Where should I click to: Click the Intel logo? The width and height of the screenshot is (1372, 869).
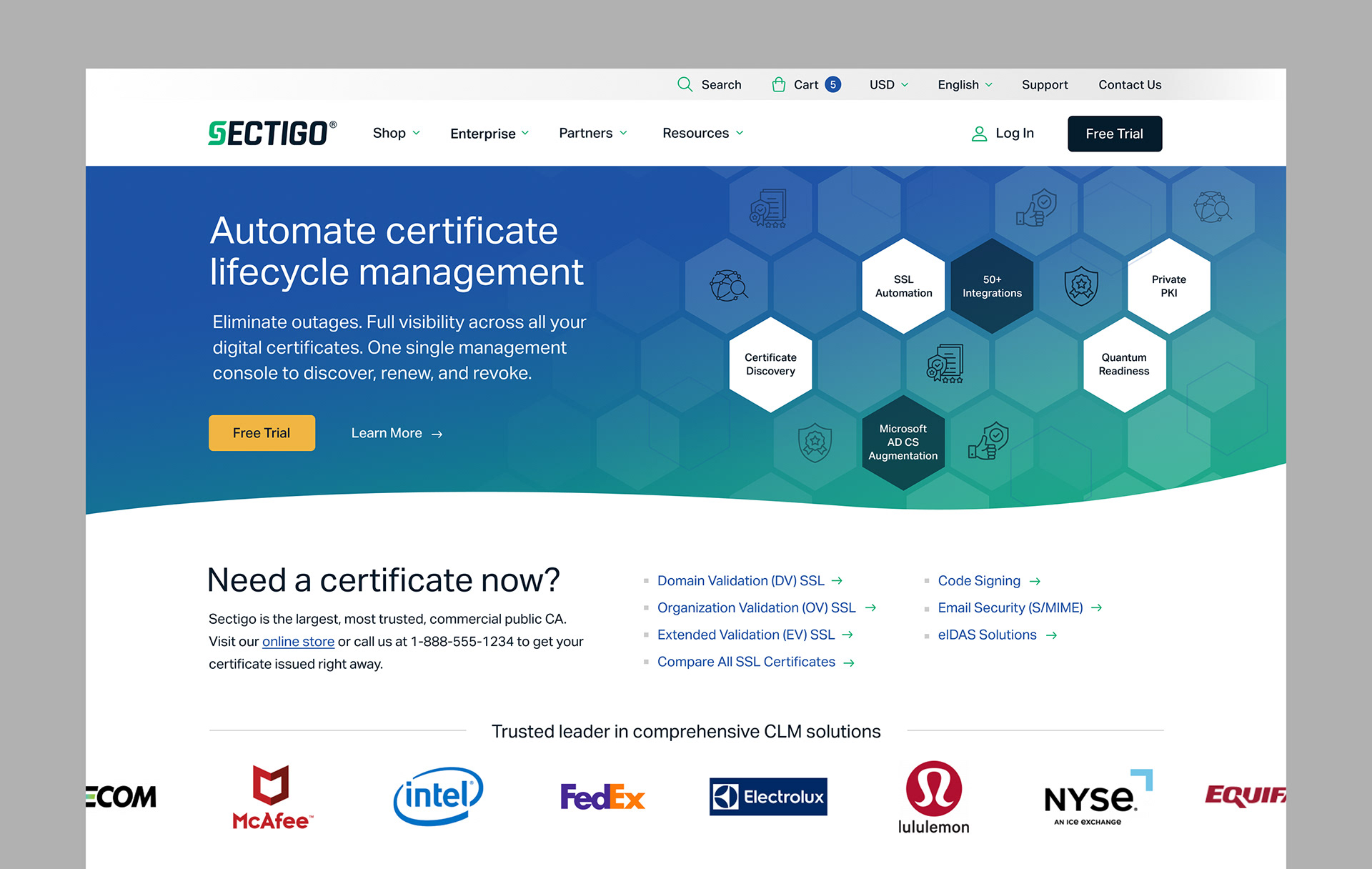(438, 796)
